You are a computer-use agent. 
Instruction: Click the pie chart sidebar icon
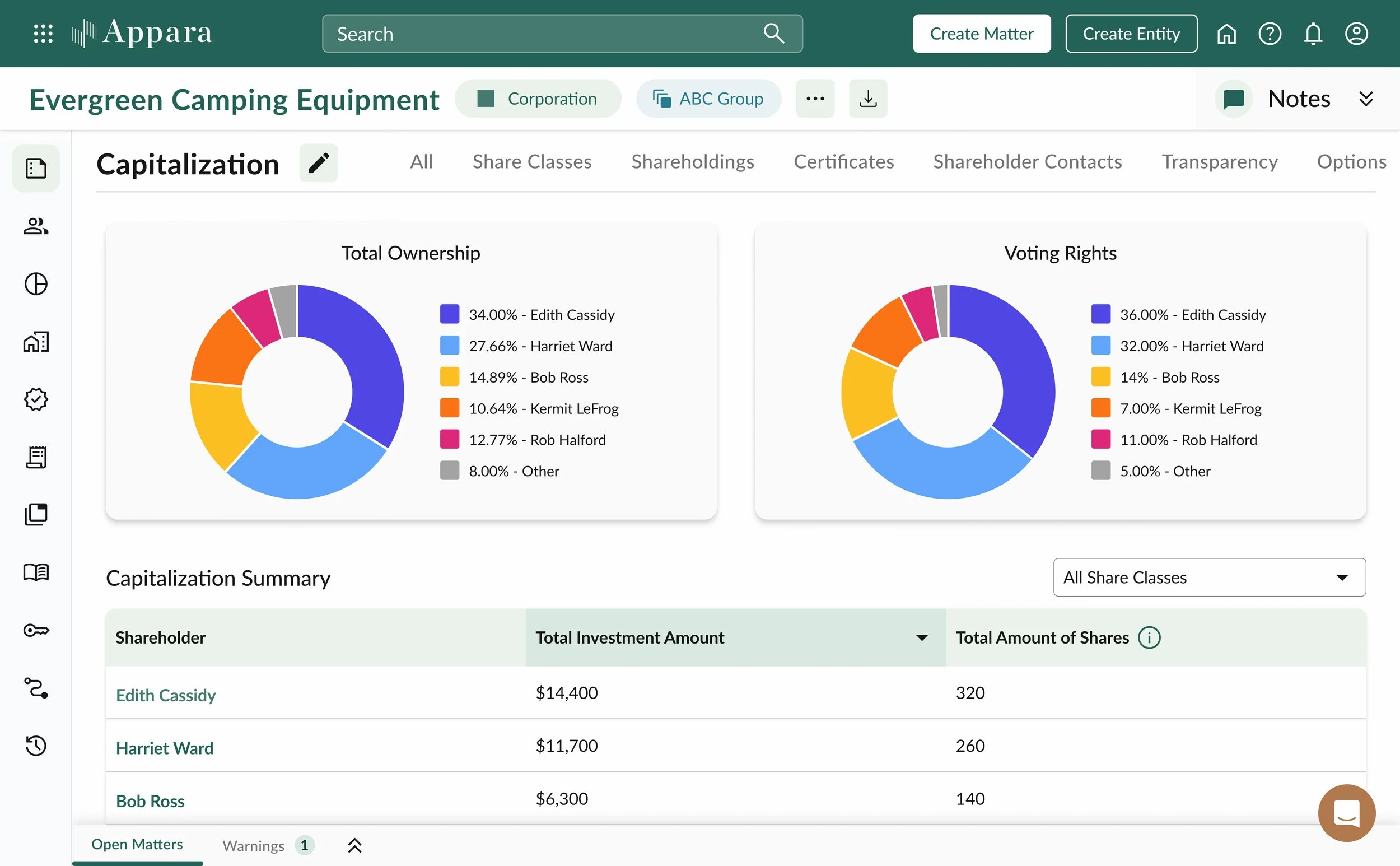pyautogui.click(x=36, y=284)
